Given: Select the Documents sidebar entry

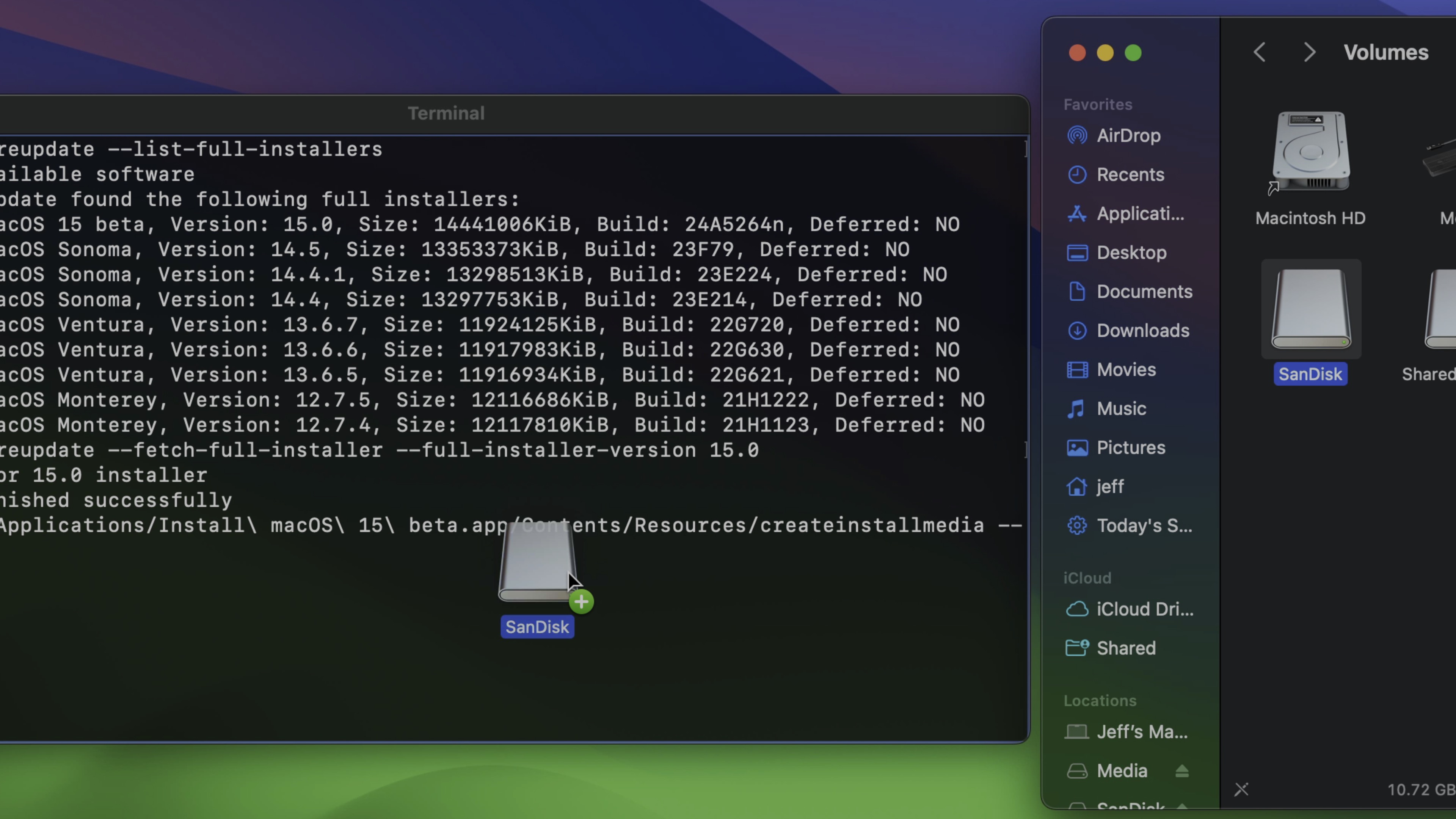Looking at the screenshot, I should [1144, 292].
